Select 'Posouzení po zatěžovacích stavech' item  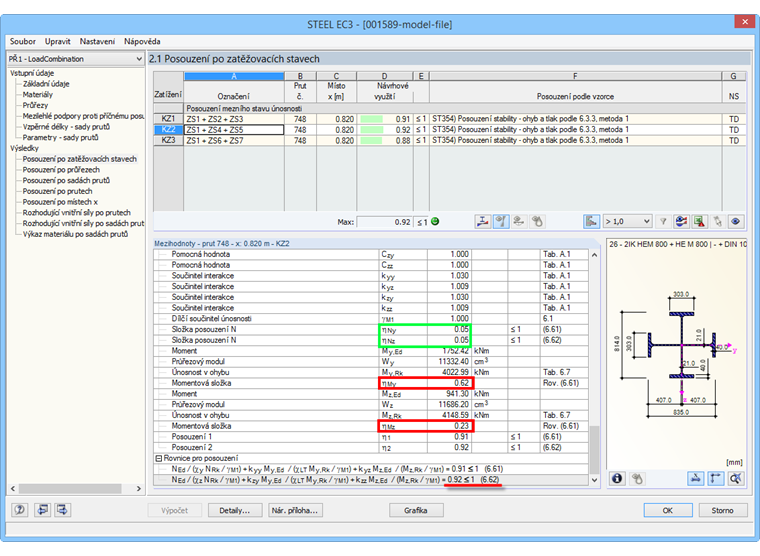coord(79,159)
